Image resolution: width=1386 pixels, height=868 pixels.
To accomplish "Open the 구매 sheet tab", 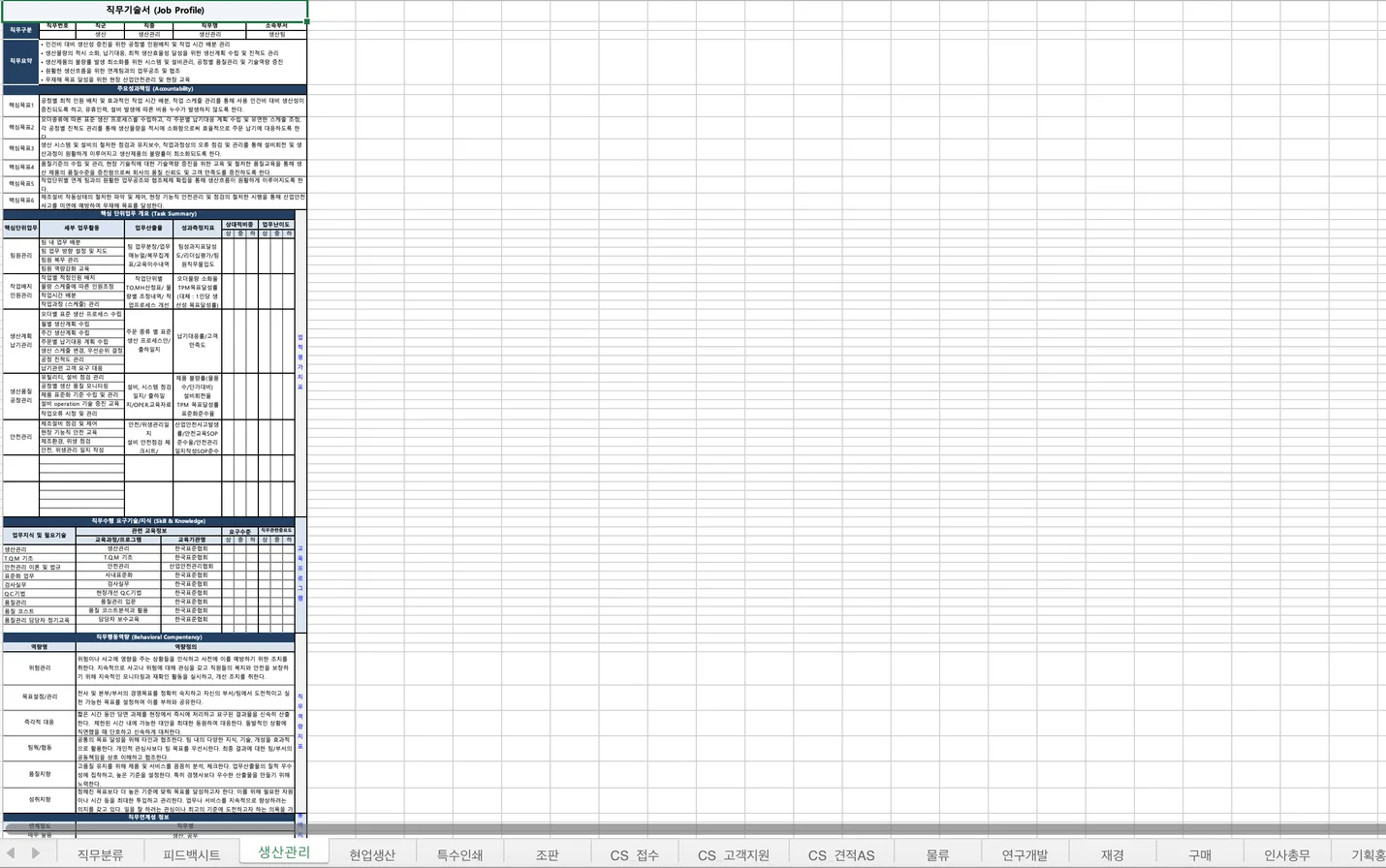I will [1200, 854].
